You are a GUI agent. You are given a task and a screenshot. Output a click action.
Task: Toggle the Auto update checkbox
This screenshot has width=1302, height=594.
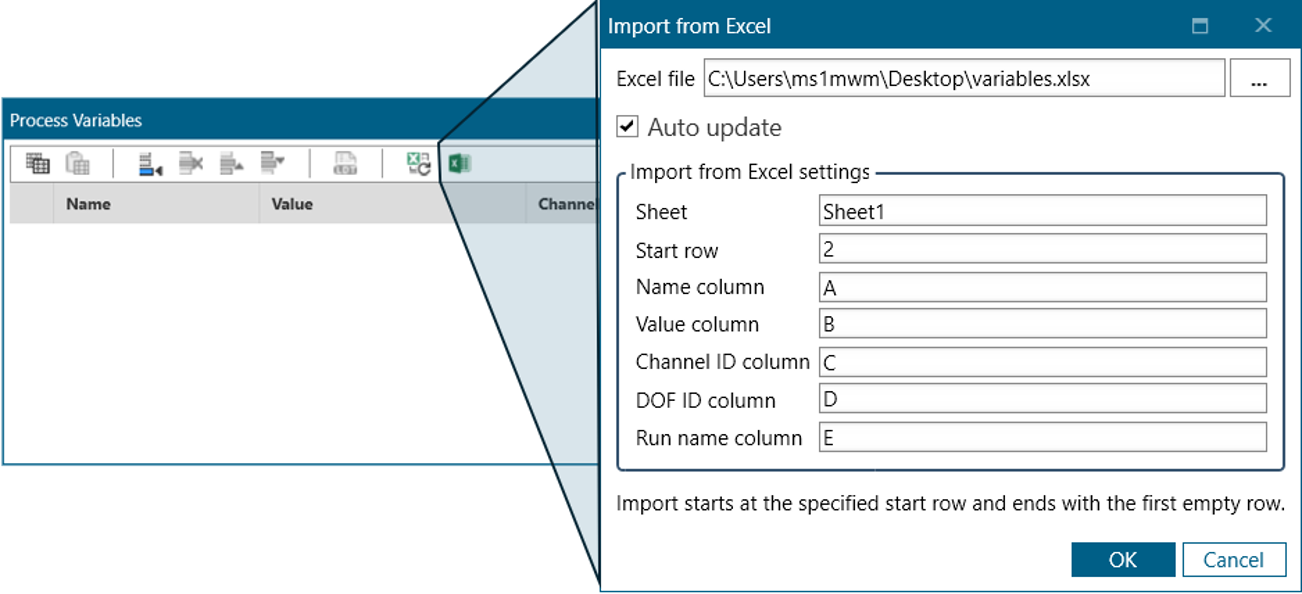(627, 127)
